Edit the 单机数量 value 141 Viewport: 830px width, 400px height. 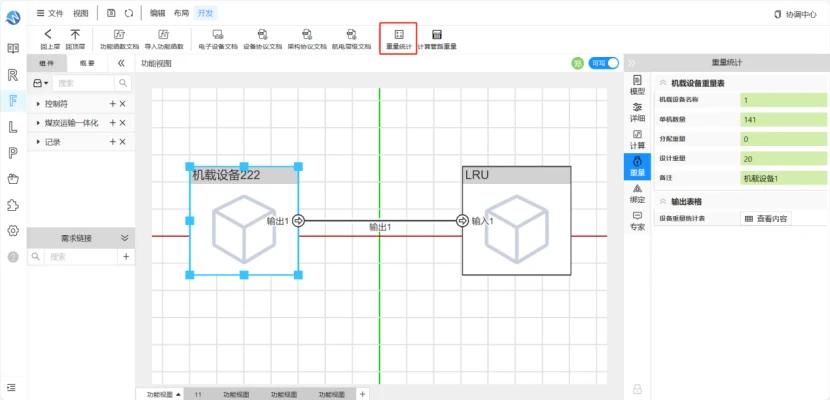coord(783,120)
